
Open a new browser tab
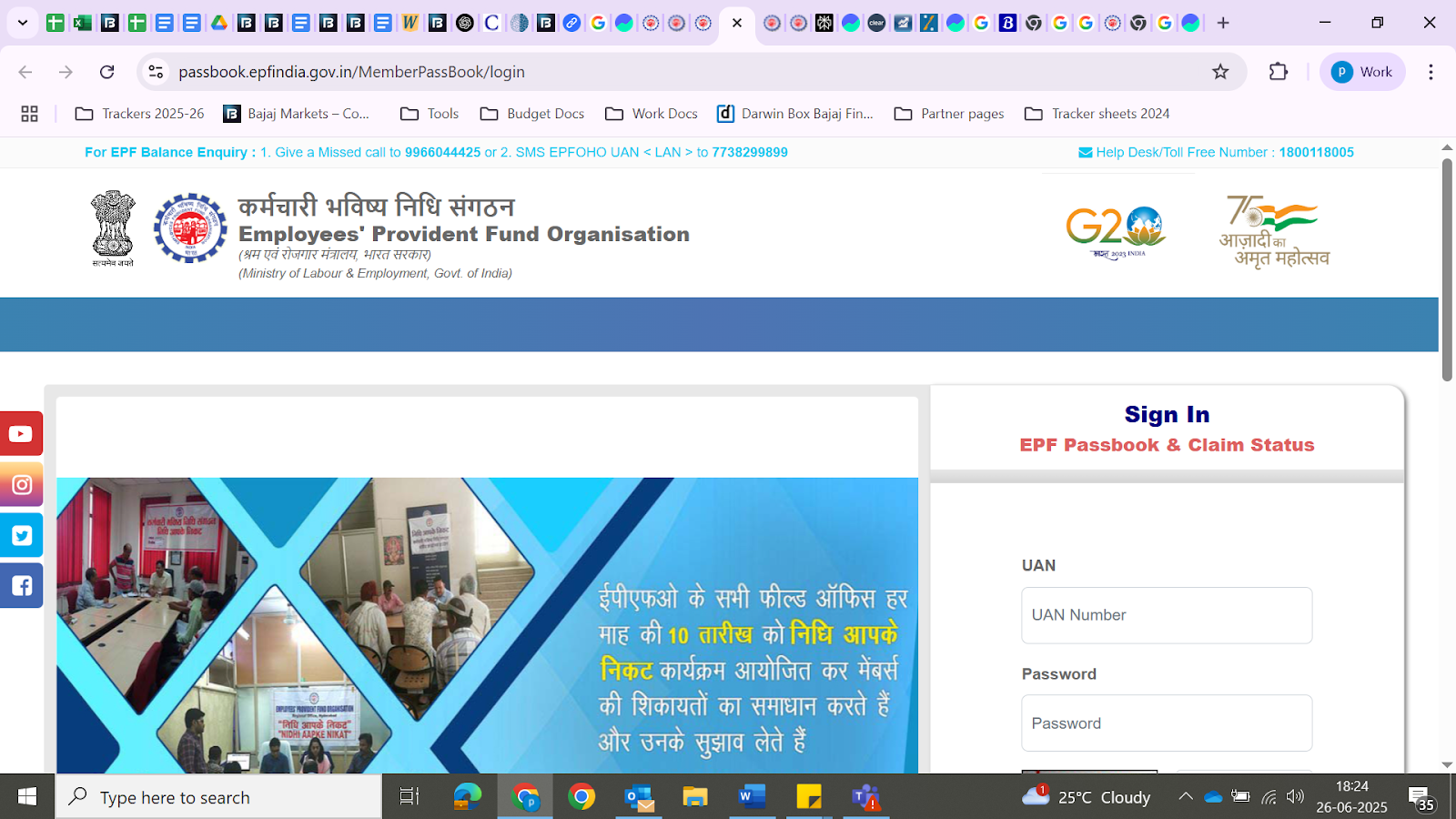point(1223,23)
